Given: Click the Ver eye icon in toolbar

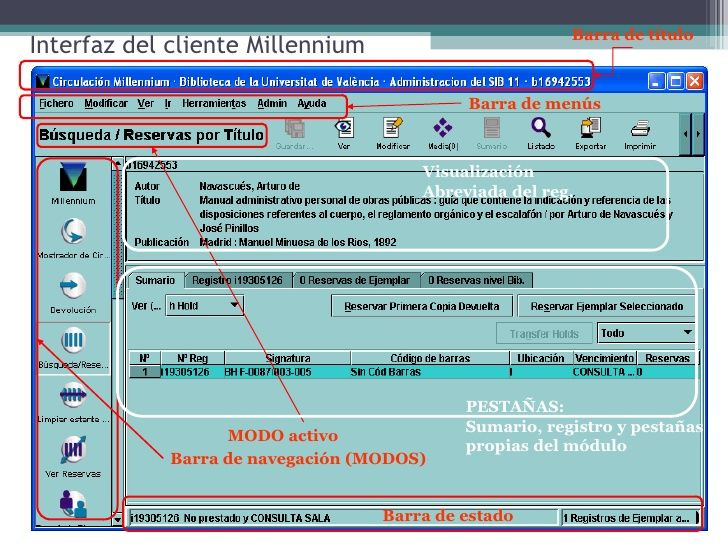Looking at the screenshot, I should 344,128.
